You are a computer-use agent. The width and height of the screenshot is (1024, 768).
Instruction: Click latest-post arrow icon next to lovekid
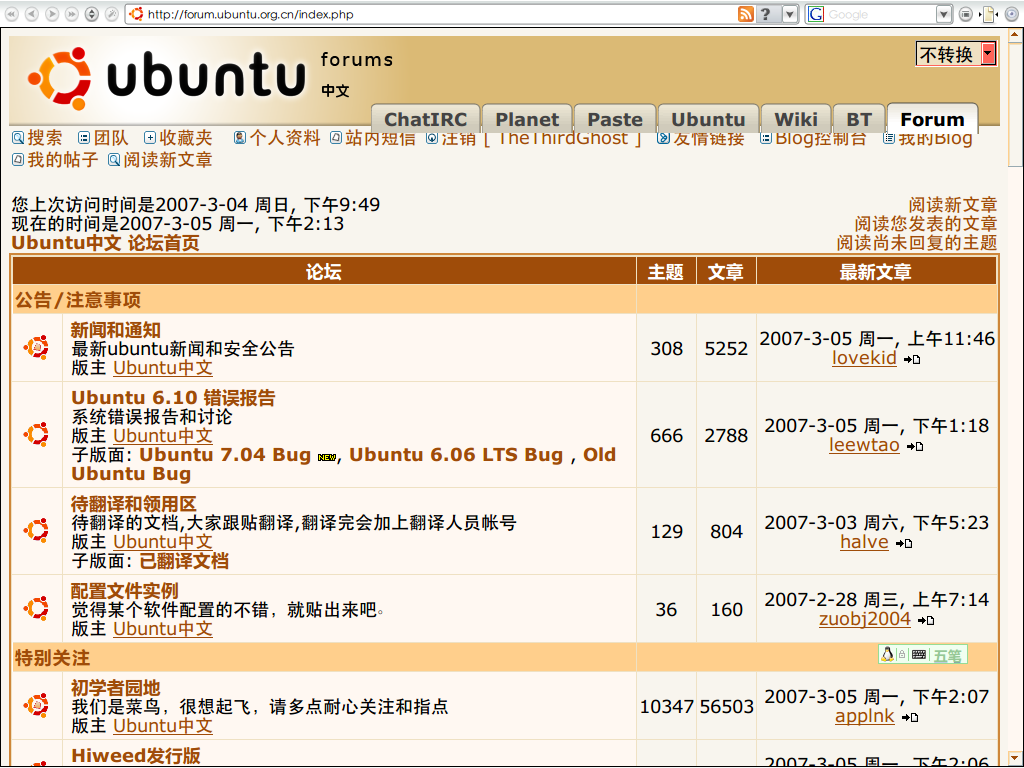(x=912, y=359)
